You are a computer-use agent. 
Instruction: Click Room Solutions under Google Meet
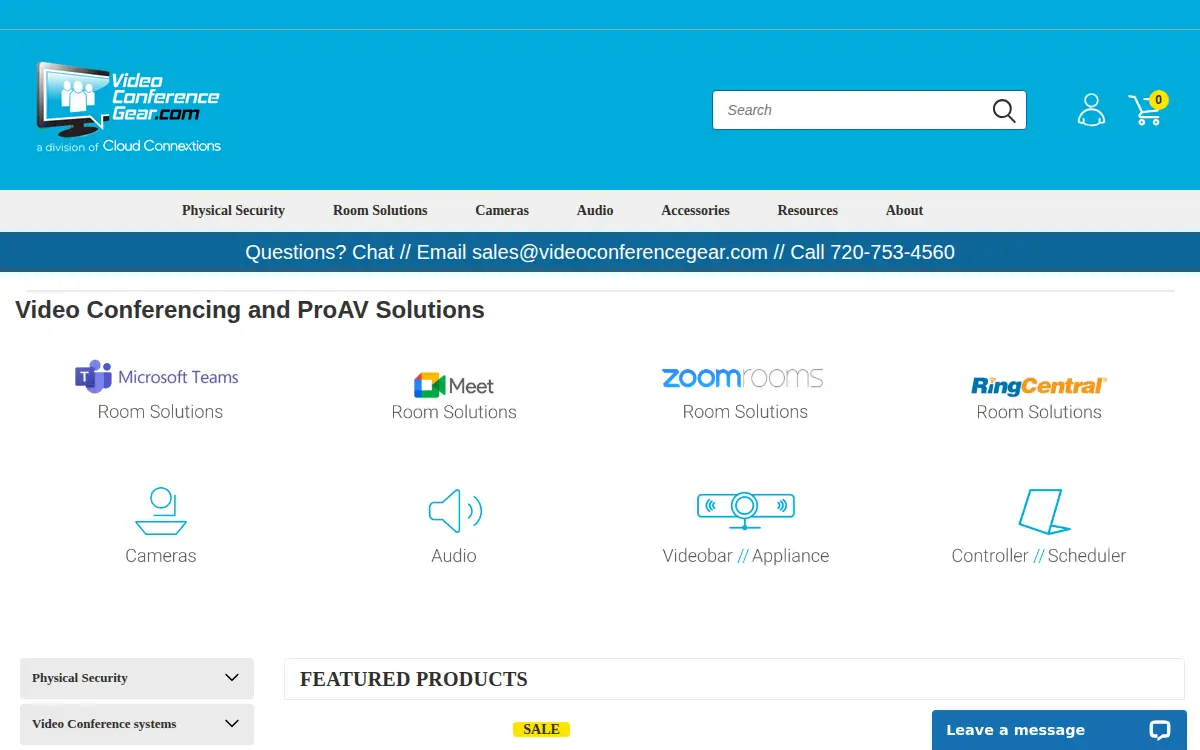(x=454, y=412)
